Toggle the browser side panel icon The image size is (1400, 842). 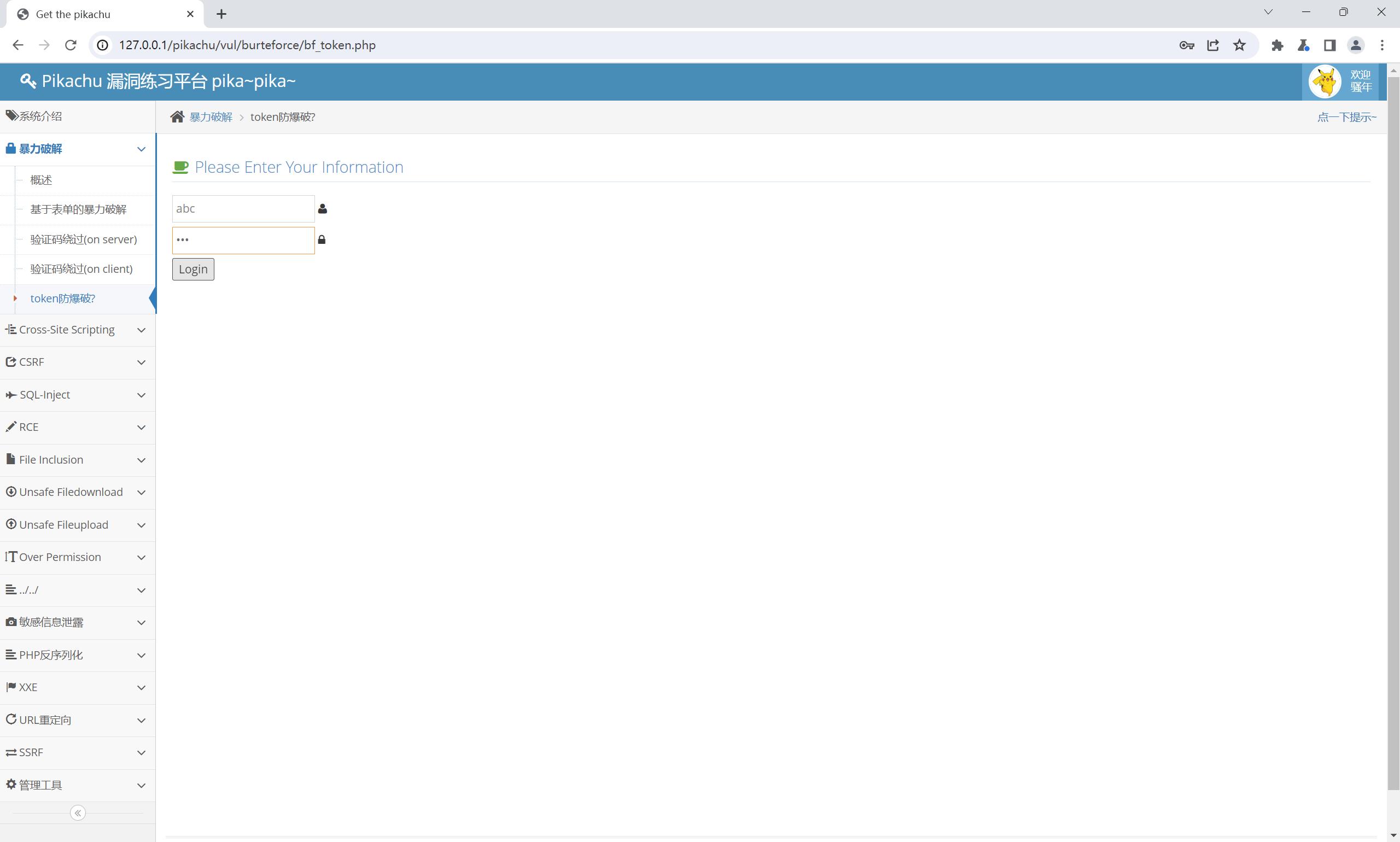(1329, 45)
